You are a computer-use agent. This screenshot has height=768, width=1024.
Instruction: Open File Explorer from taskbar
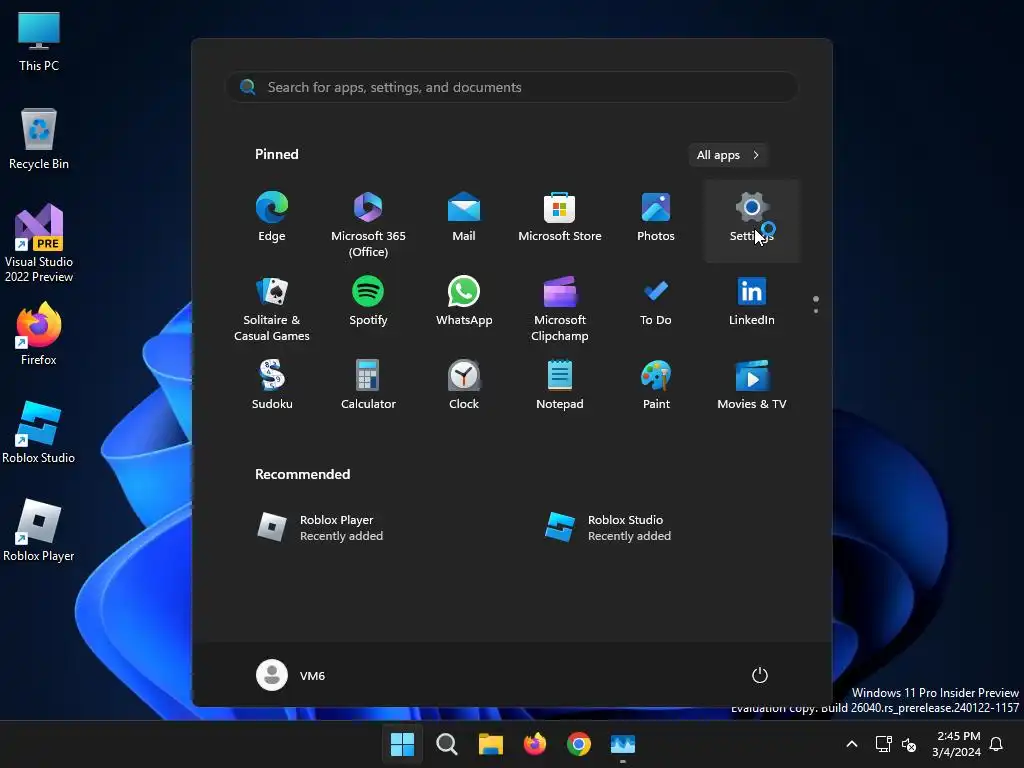(490, 744)
